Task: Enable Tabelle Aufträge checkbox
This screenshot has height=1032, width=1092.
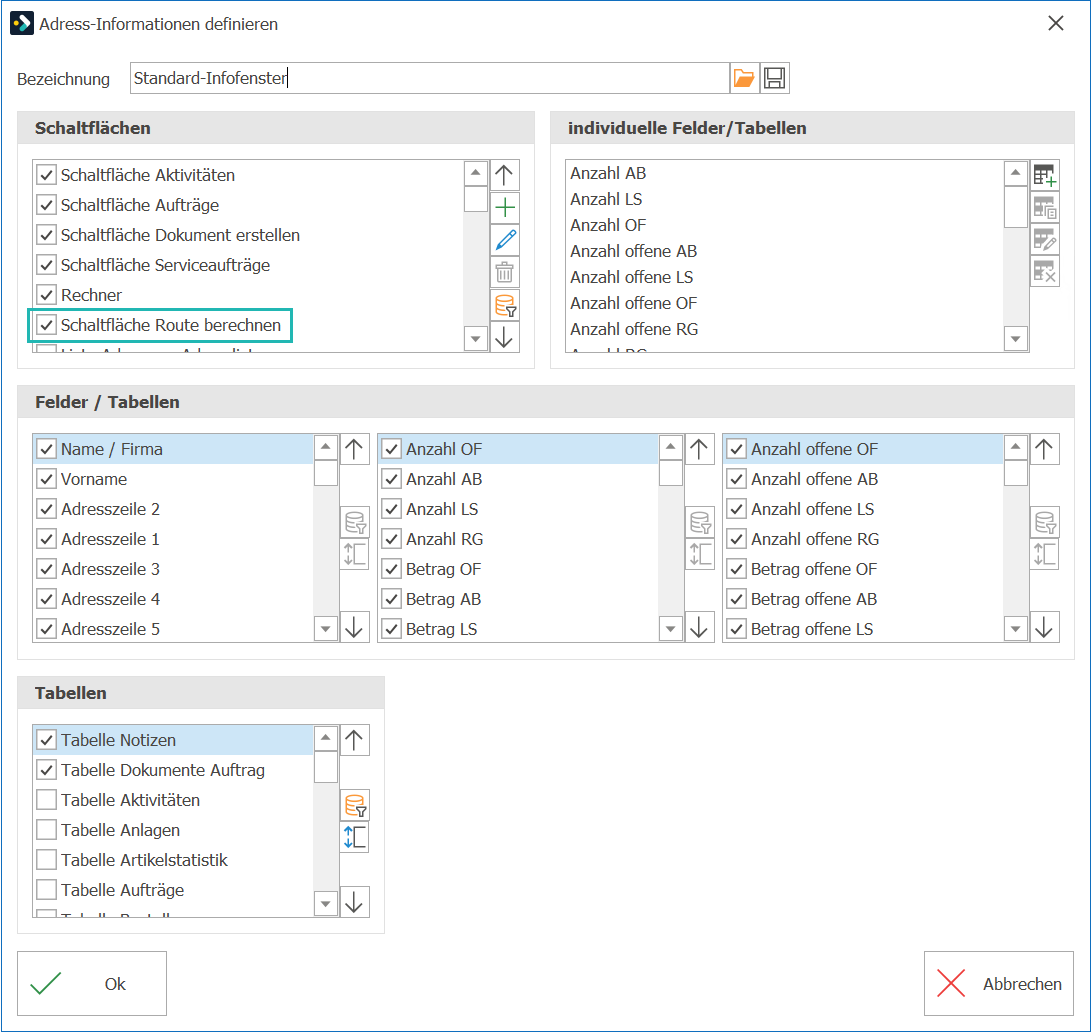Action: click(x=47, y=890)
